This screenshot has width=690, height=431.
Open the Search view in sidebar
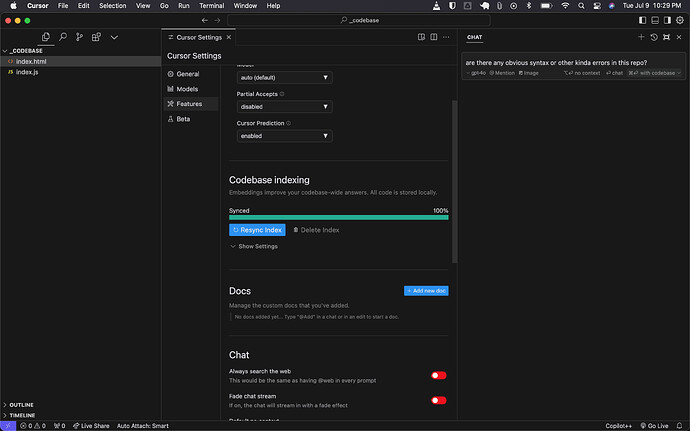coord(63,37)
